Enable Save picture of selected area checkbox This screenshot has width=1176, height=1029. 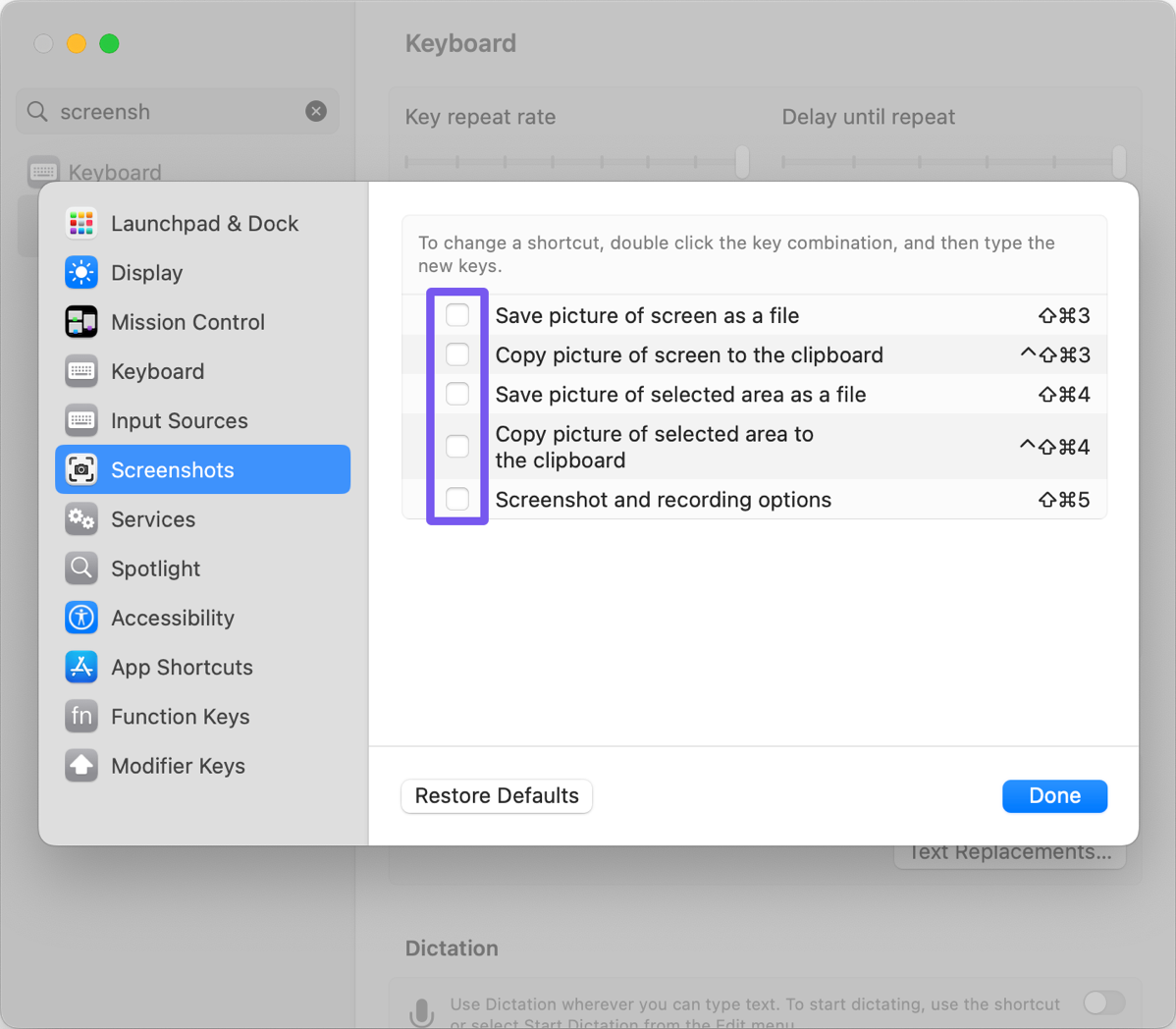pyautogui.click(x=457, y=394)
